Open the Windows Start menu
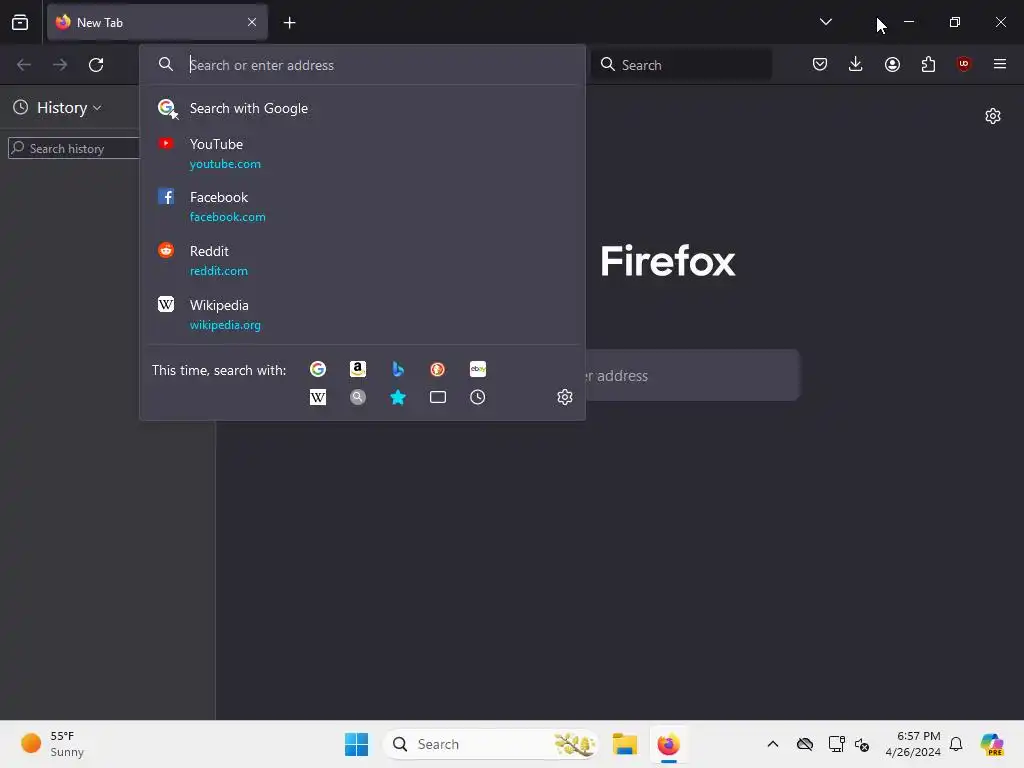 (x=357, y=744)
